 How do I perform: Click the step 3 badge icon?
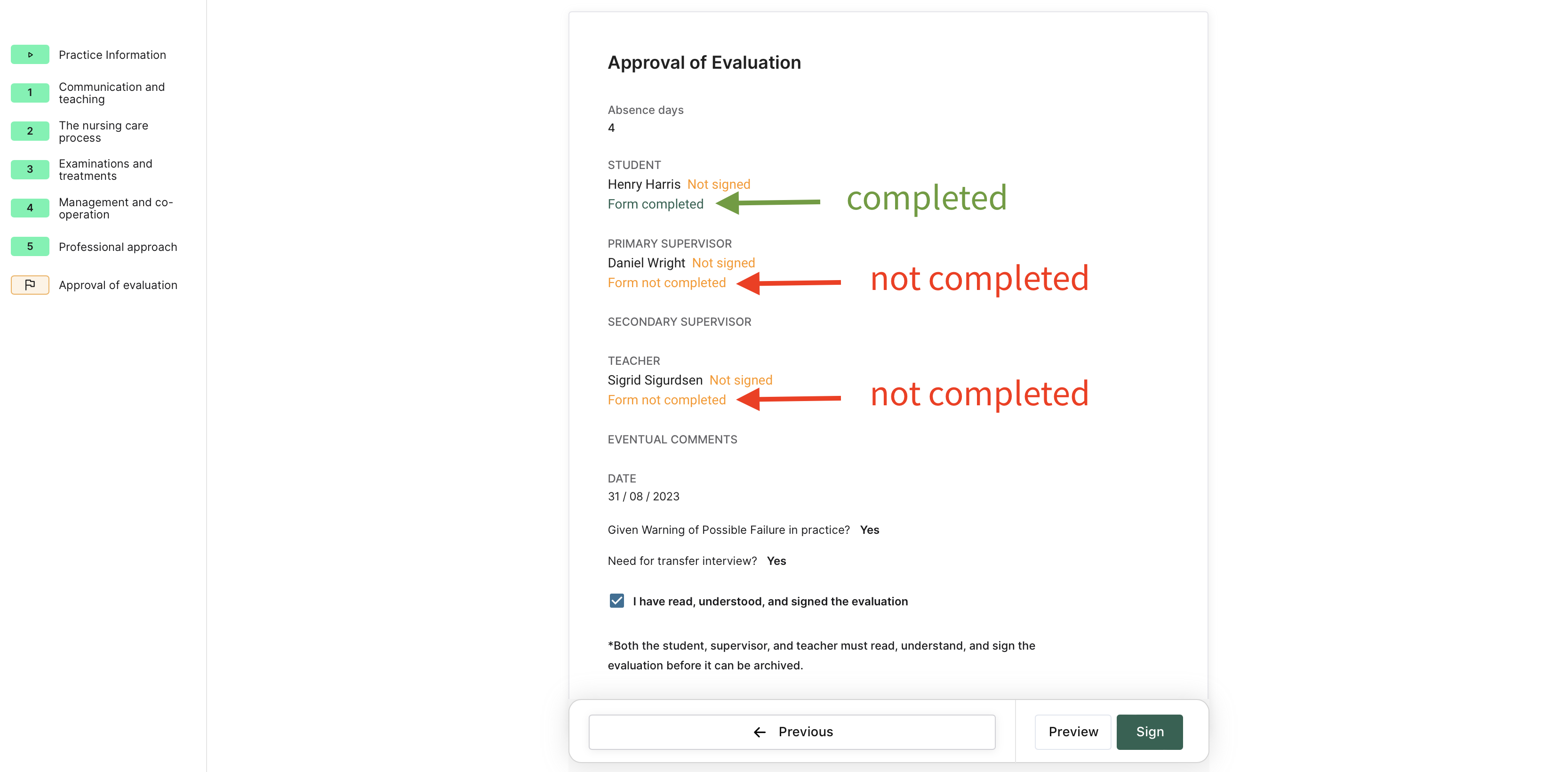30,169
